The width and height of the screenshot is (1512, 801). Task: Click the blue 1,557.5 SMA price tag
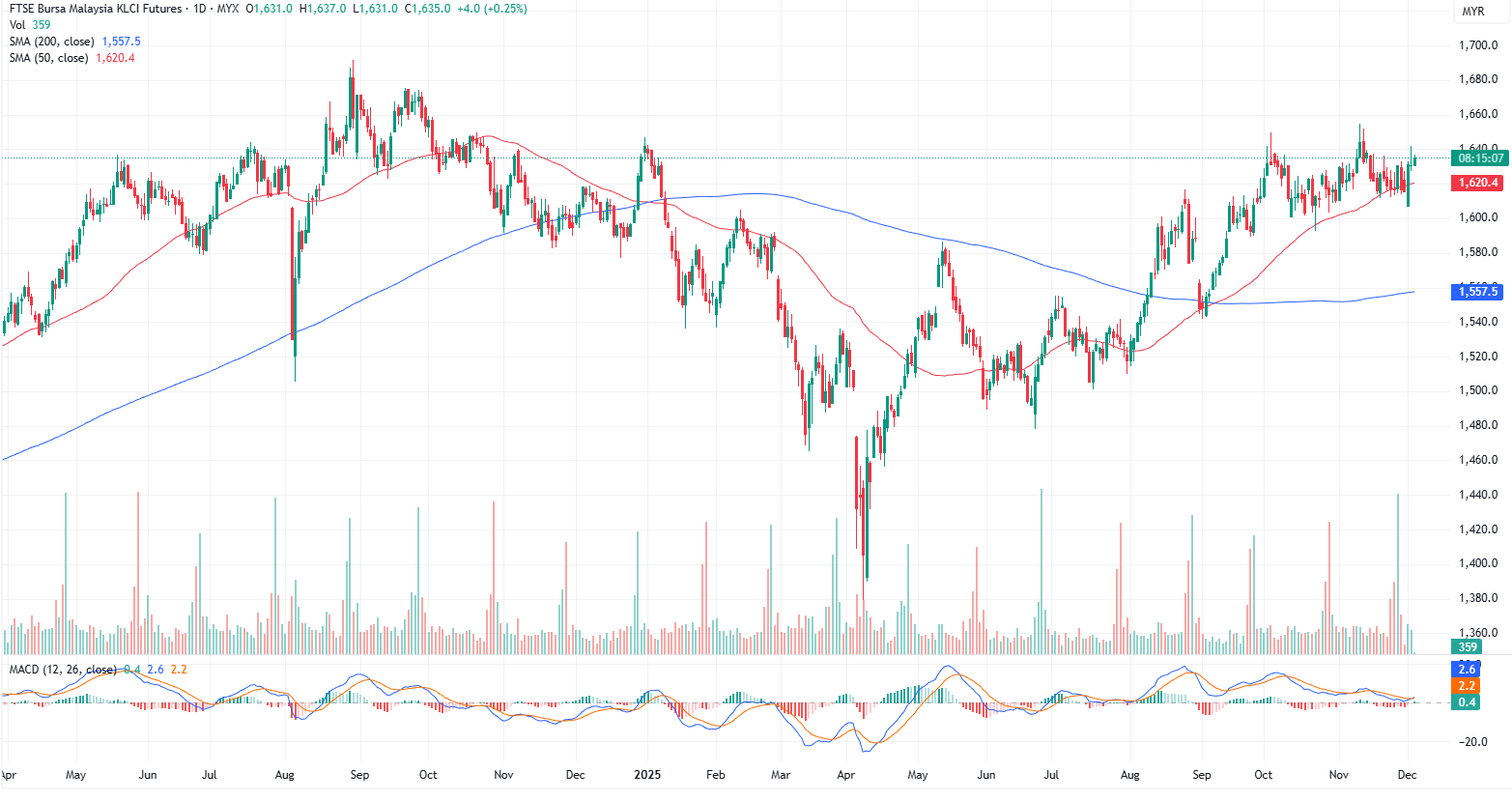click(x=1478, y=291)
